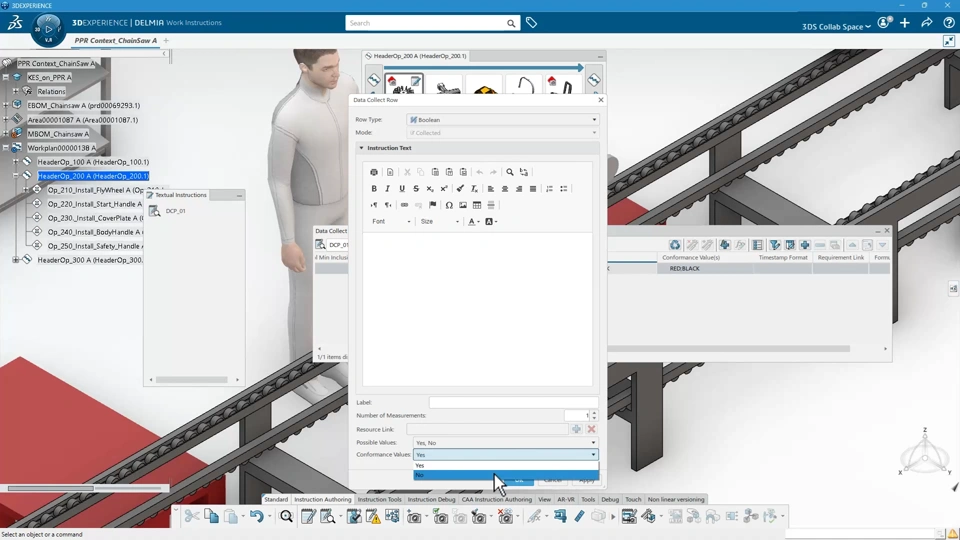Click the undo arrow in bottom toolbar
The height and width of the screenshot is (540, 960).
pyautogui.click(x=256, y=516)
